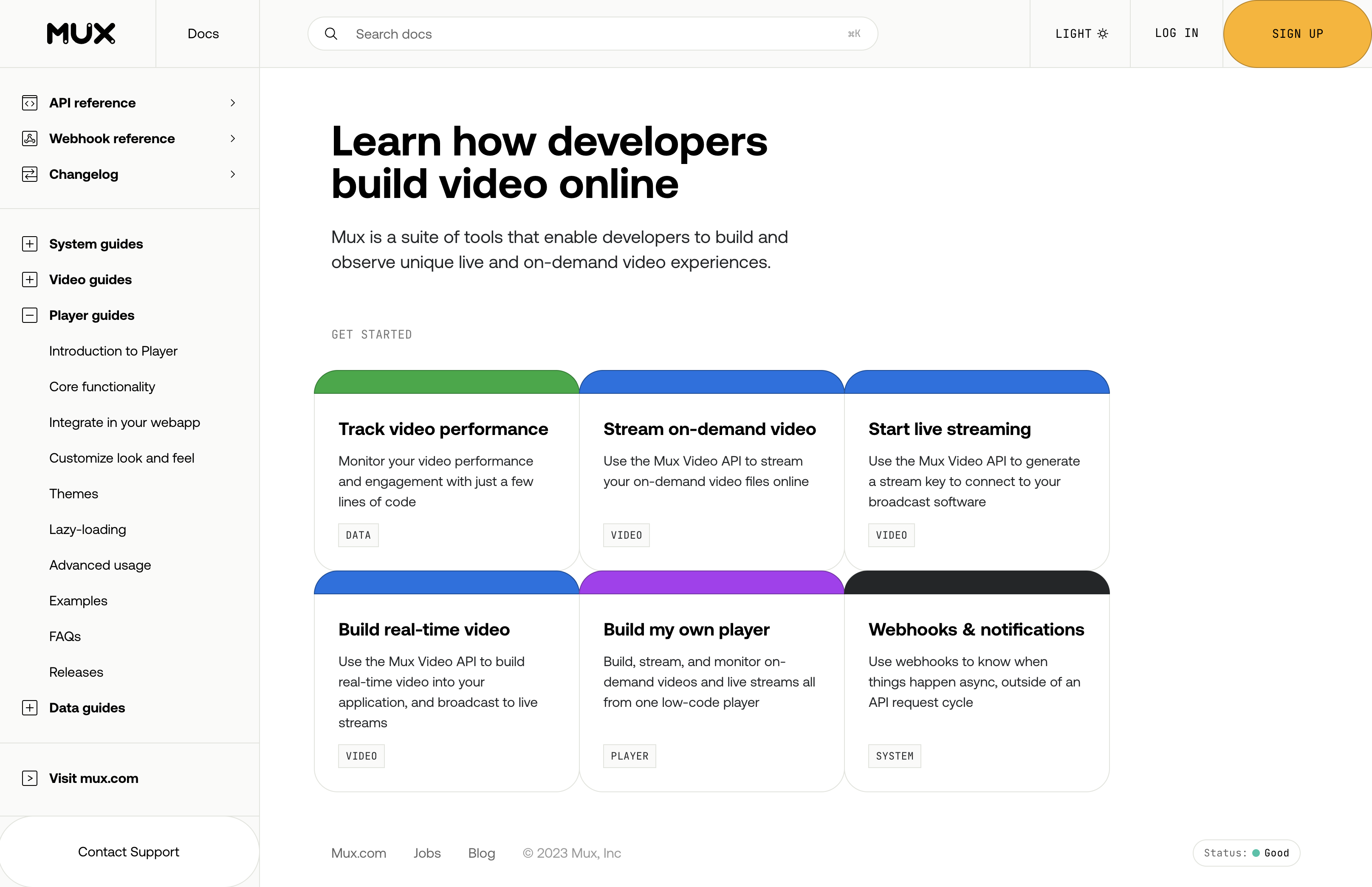
Task: Click the API reference code icon
Action: point(30,102)
